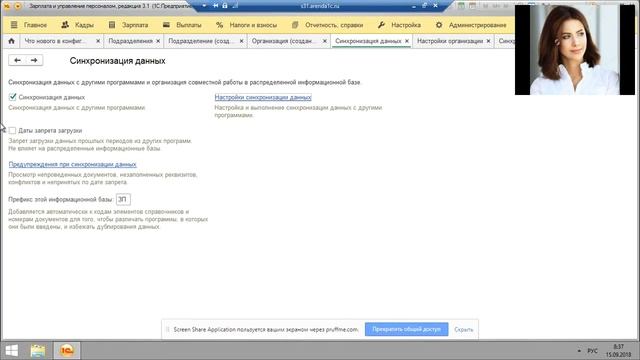The height and width of the screenshot is (360, 640).
Task: Click the pin icon on remote connection bar
Action: pos(215,6)
